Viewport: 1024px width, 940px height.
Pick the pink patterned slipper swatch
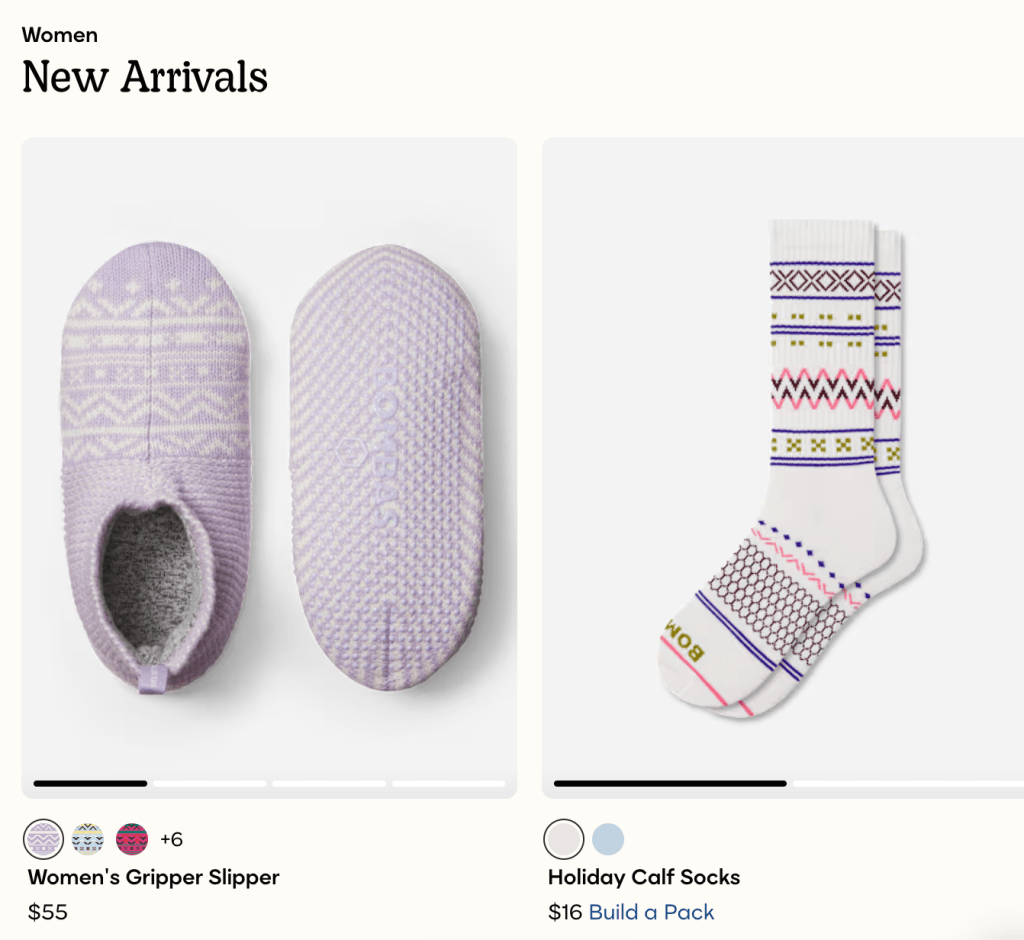coord(132,839)
